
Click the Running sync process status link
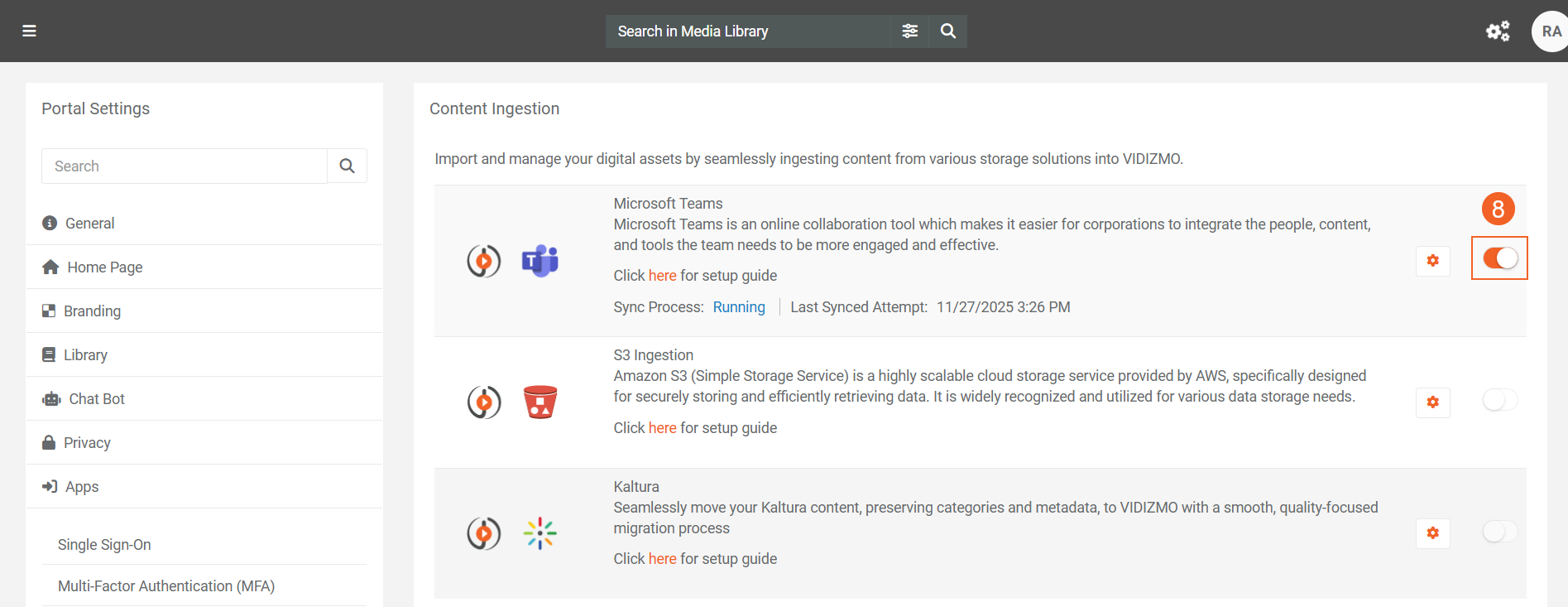pyautogui.click(x=739, y=307)
